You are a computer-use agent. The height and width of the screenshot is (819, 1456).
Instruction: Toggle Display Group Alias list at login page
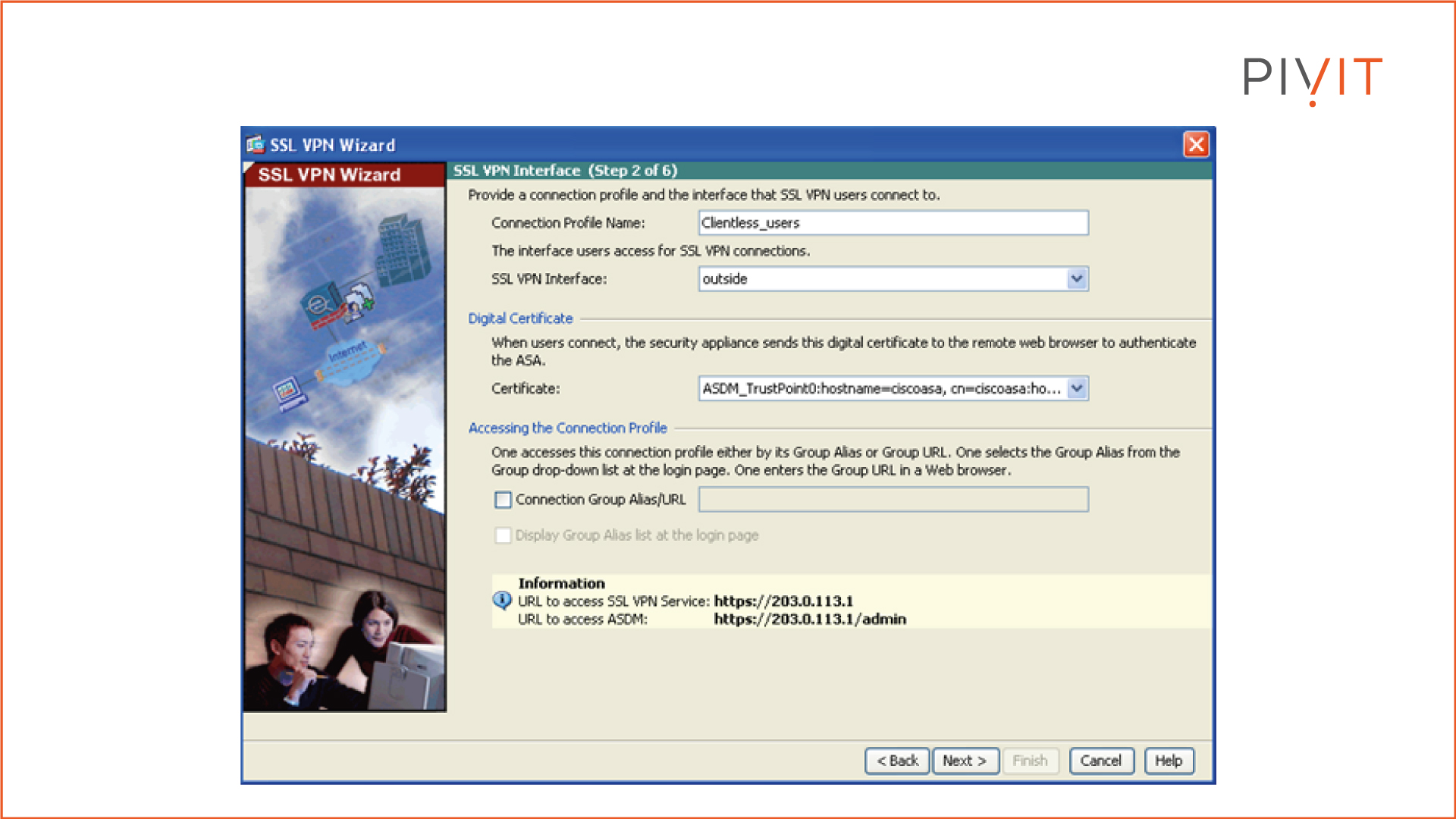tap(503, 535)
